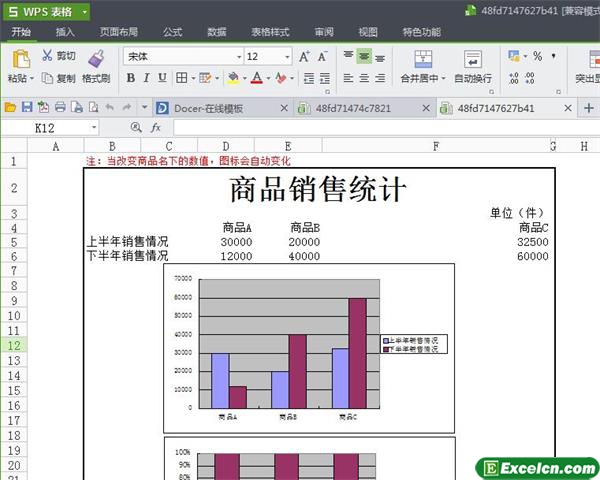Click the function fx icon in formula bar
The height and width of the screenshot is (480, 600).
156,128
